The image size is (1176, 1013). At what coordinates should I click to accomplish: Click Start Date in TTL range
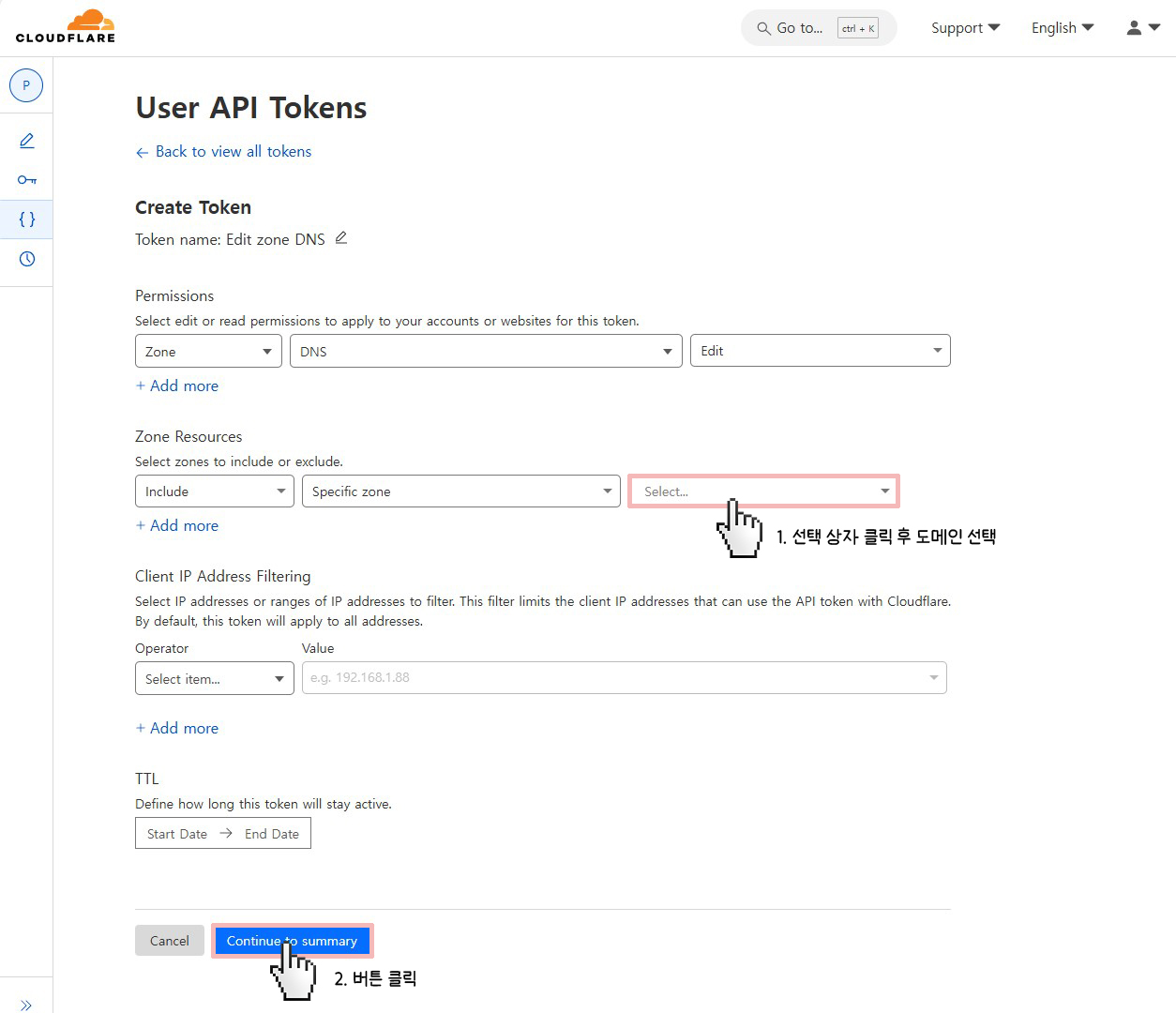point(177,834)
